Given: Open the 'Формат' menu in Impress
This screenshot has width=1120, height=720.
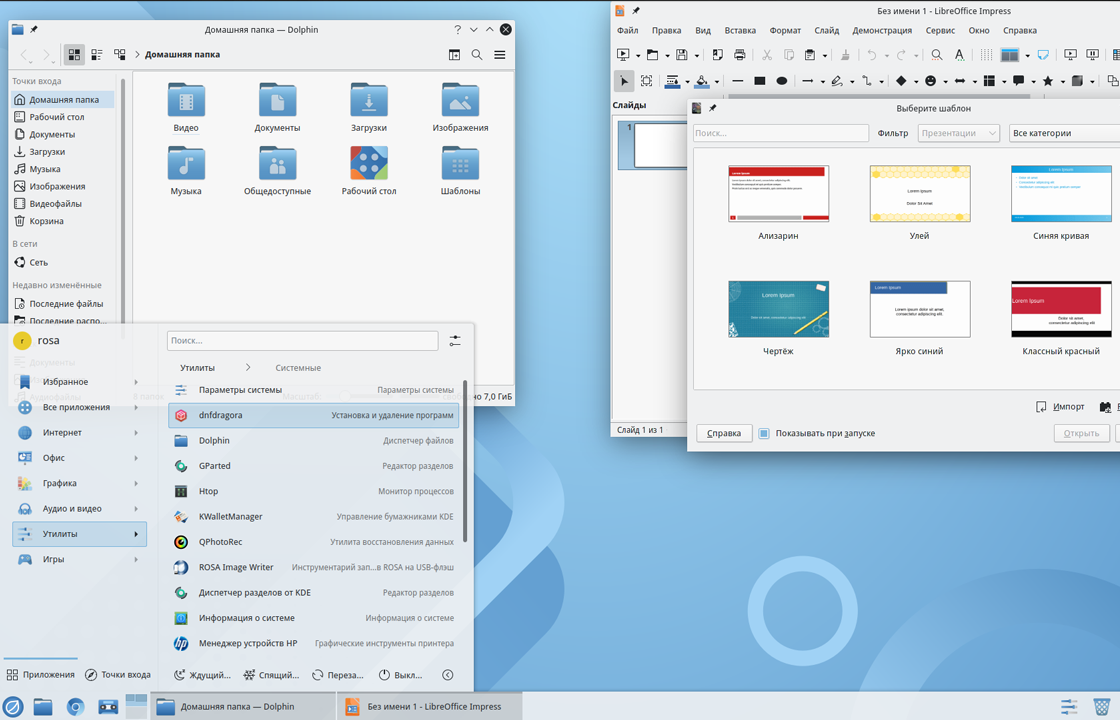Looking at the screenshot, I should [x=785, y=31].
